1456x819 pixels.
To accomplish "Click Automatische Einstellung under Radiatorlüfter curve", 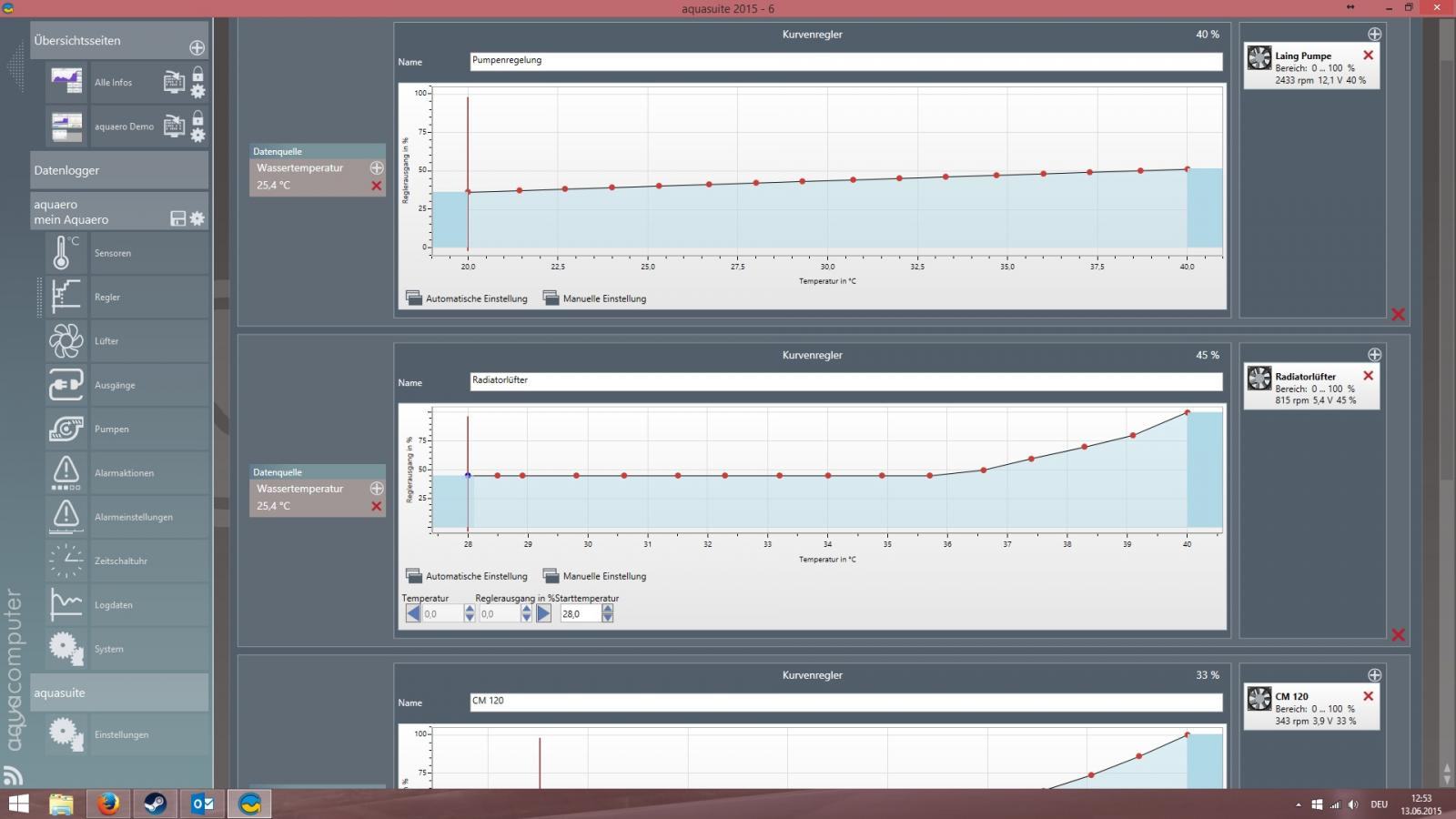I will click(x=467, y=576).
